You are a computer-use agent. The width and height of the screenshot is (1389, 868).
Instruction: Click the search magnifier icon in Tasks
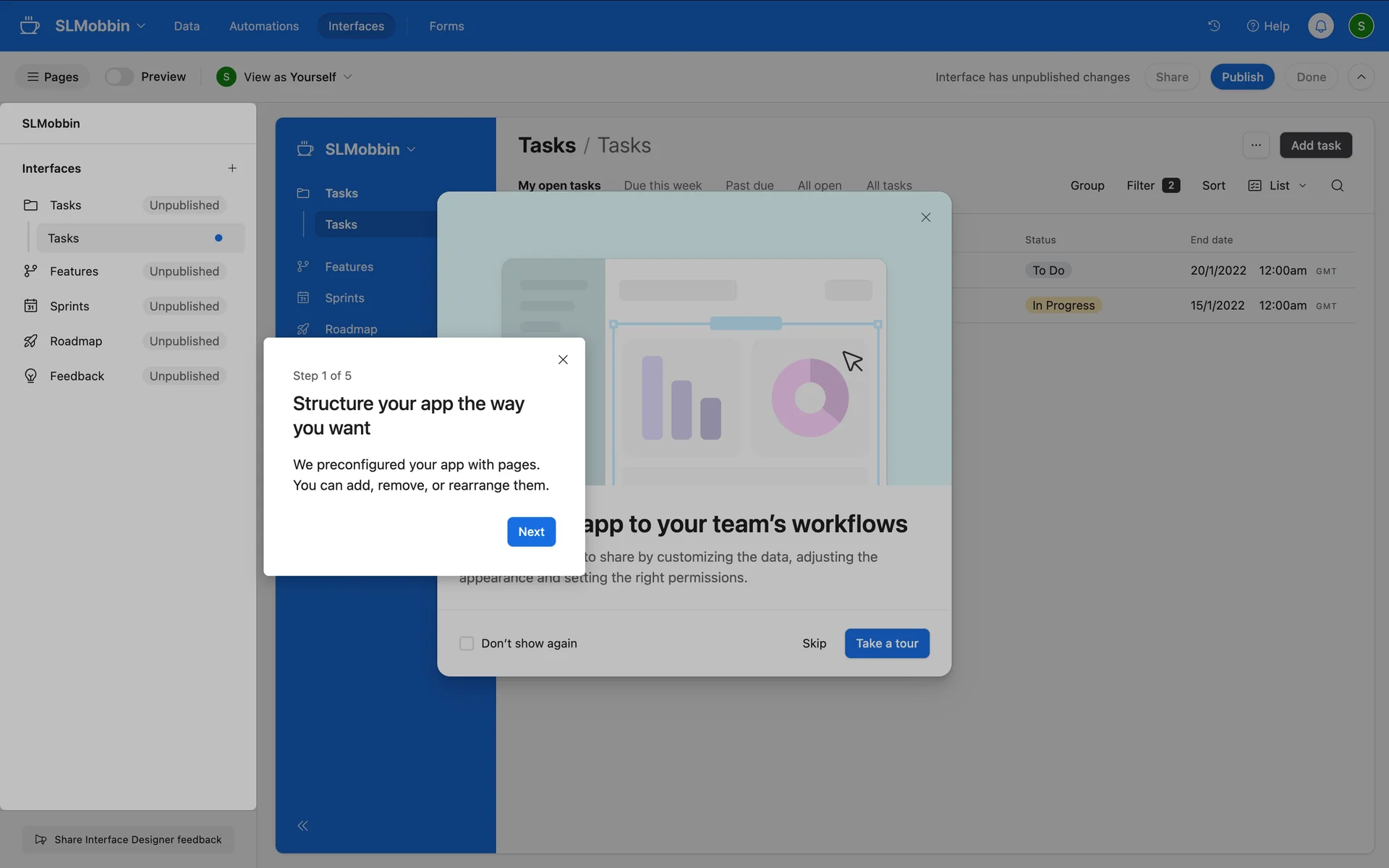pyautogui.click(x=1337, y=186)
